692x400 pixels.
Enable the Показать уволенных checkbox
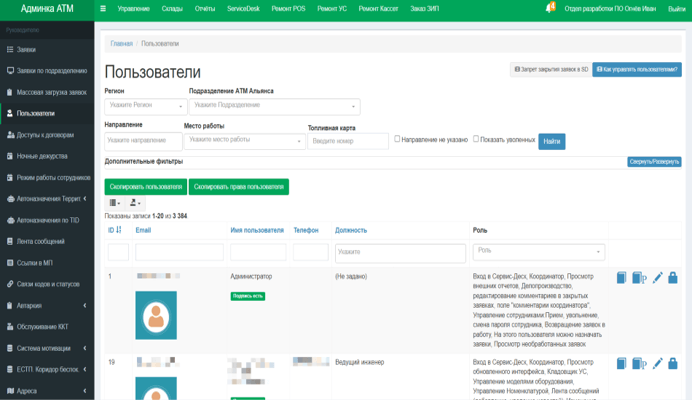[x=476, y=139]
